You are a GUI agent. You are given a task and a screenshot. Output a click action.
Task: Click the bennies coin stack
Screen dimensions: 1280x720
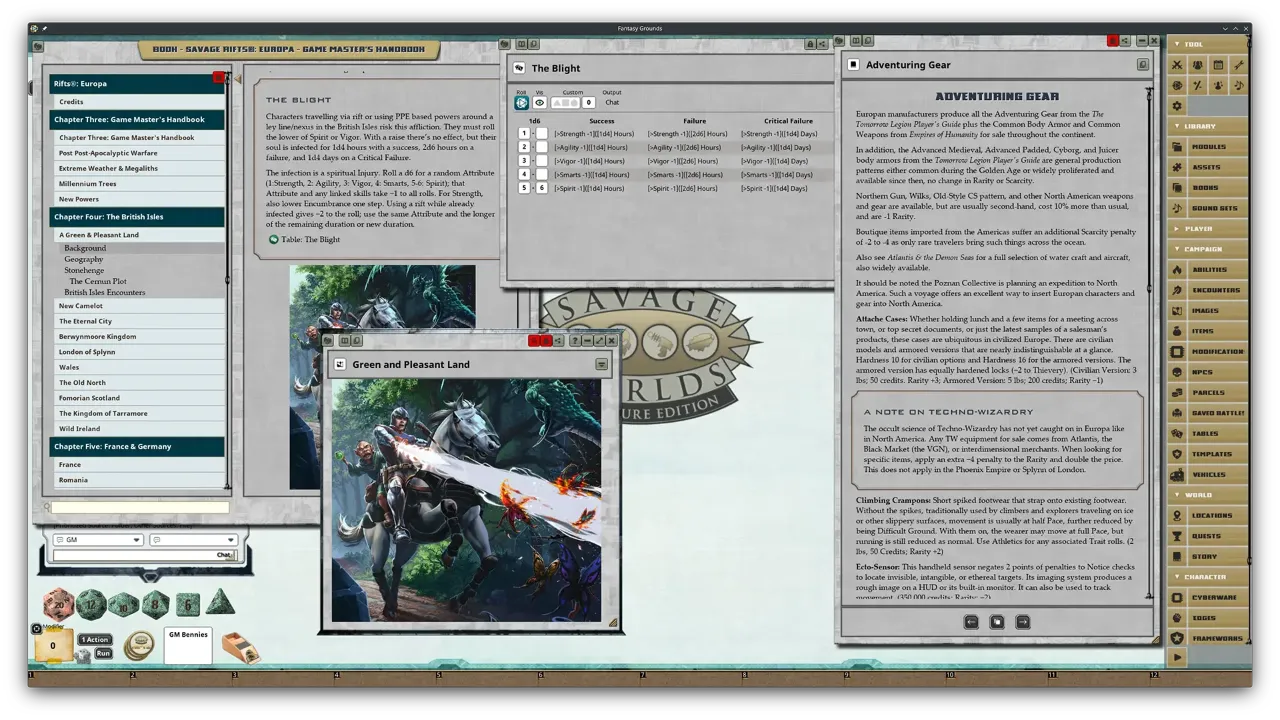pyautogui.click(x=139, y=647)
